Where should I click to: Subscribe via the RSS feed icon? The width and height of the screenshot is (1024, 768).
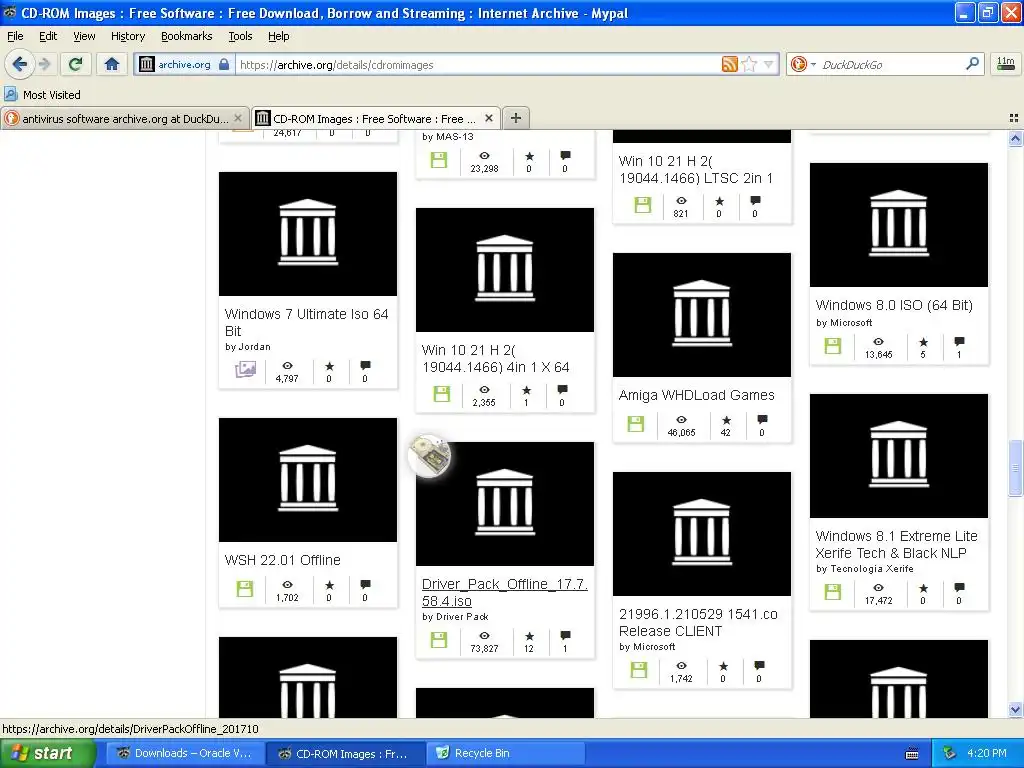[x=729, y=64]
